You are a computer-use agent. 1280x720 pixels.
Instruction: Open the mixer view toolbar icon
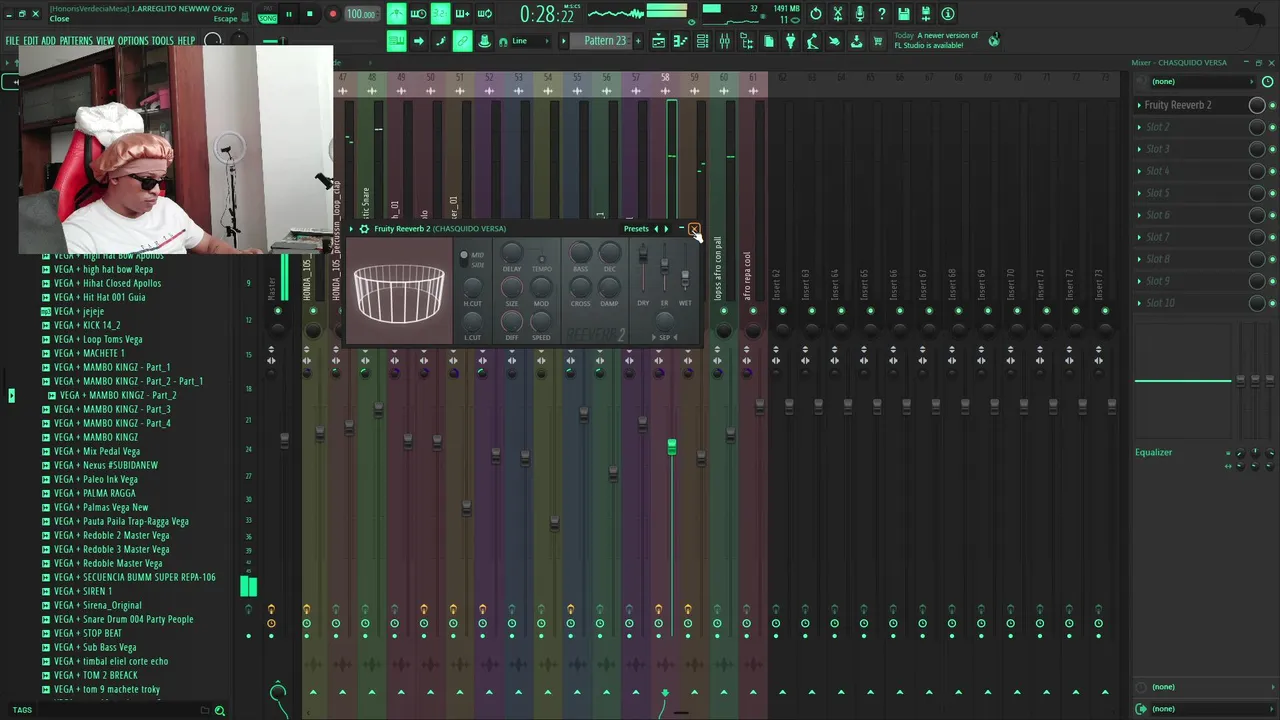(725, 41)
